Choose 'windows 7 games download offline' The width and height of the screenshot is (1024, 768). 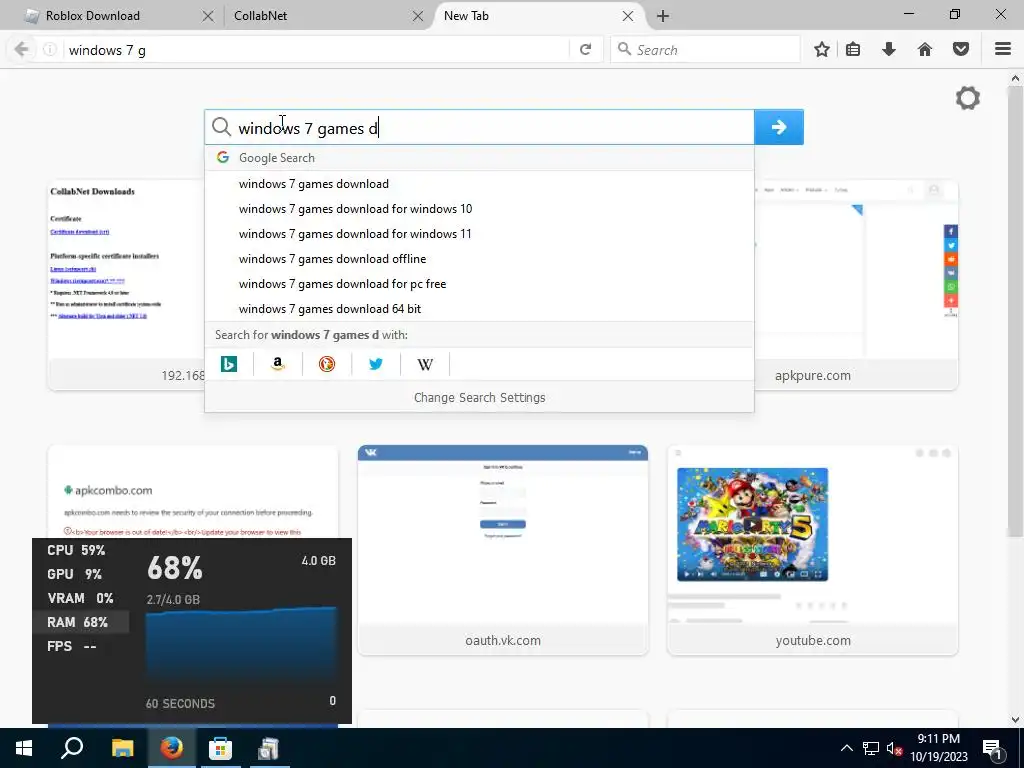coord(479,259)
